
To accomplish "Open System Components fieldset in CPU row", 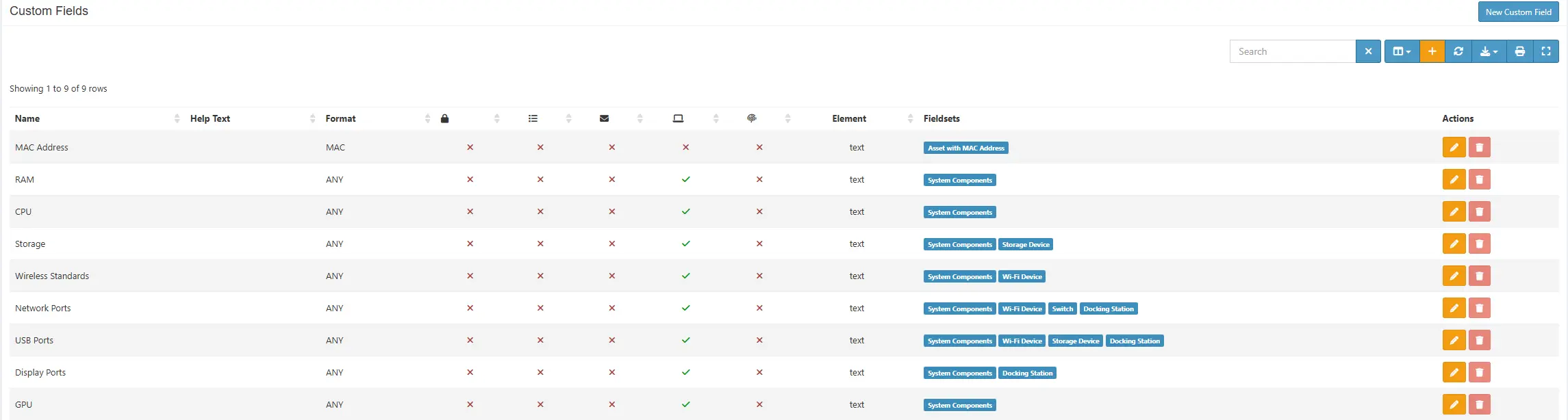I will pyautogui.click(x=959, y=212).
